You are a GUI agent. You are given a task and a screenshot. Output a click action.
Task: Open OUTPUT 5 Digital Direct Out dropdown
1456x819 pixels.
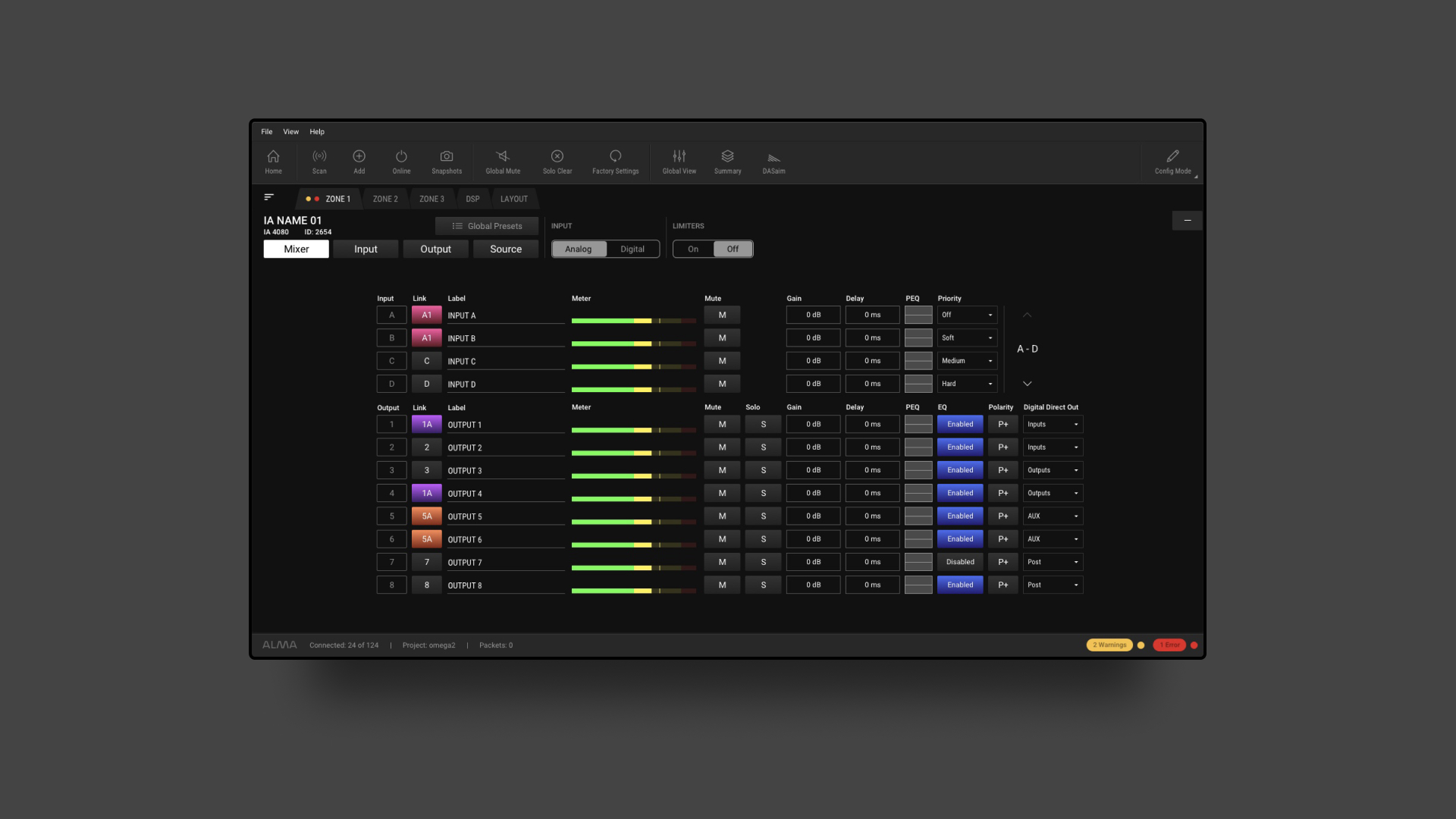pos(1053,516)
